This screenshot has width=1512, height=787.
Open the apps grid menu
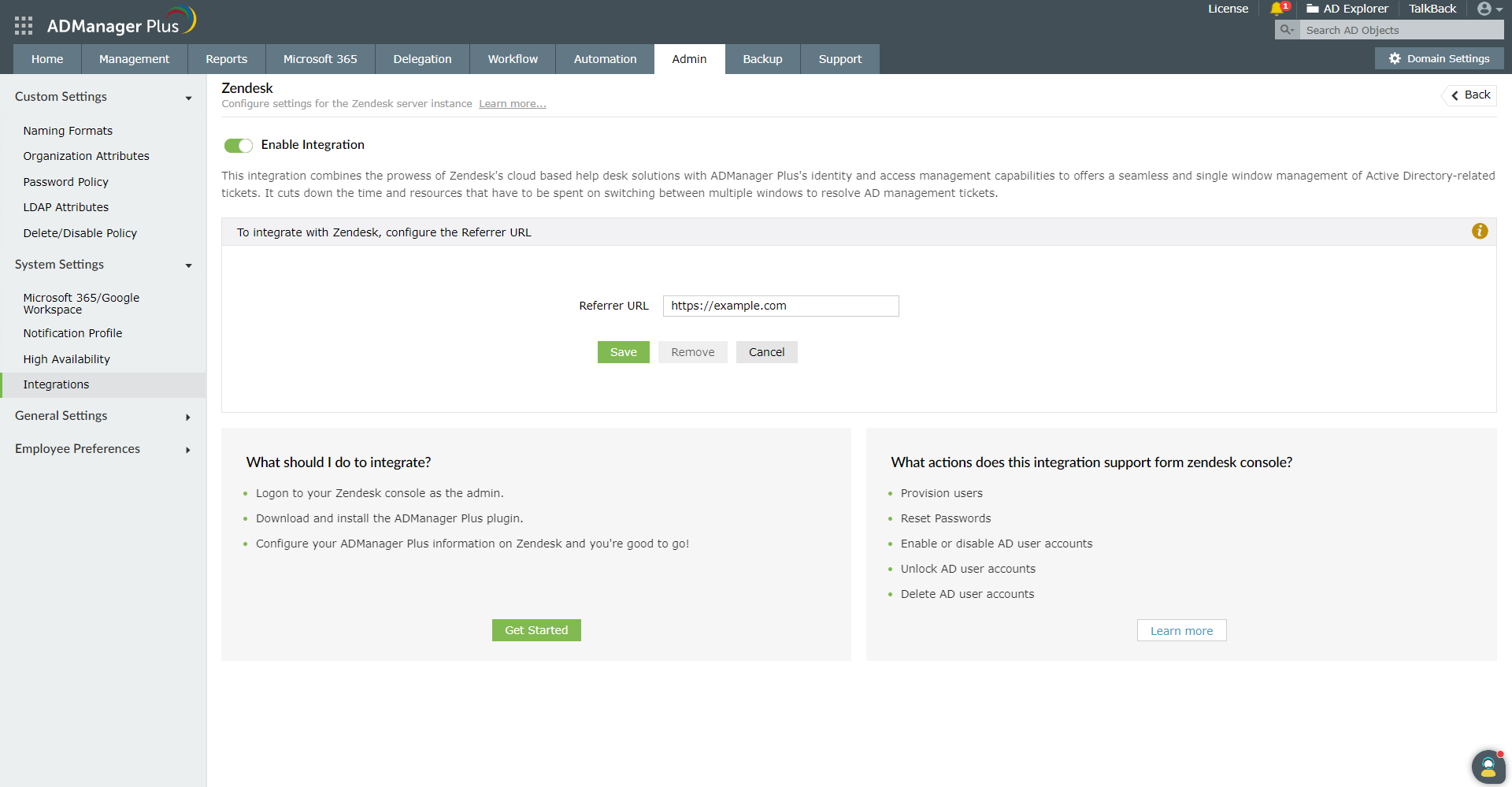(x=23, y=25)
